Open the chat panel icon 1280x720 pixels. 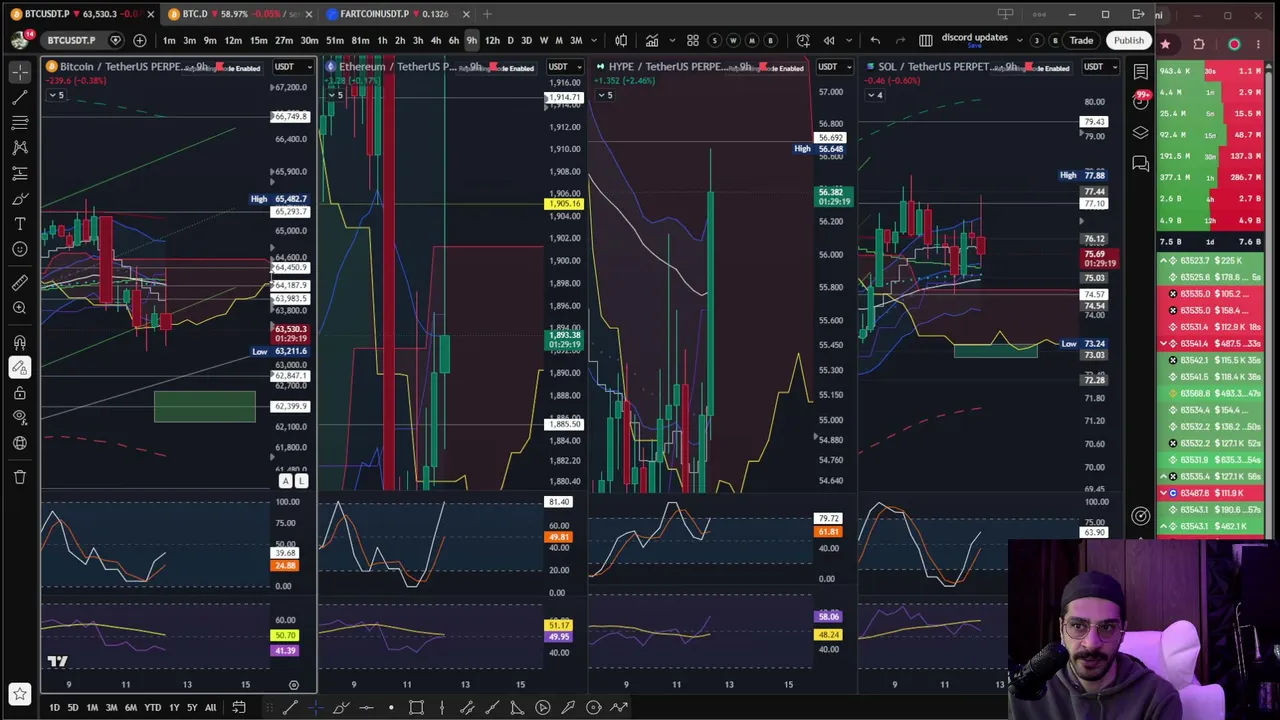pyautogui.click(x=1141, y=163)
